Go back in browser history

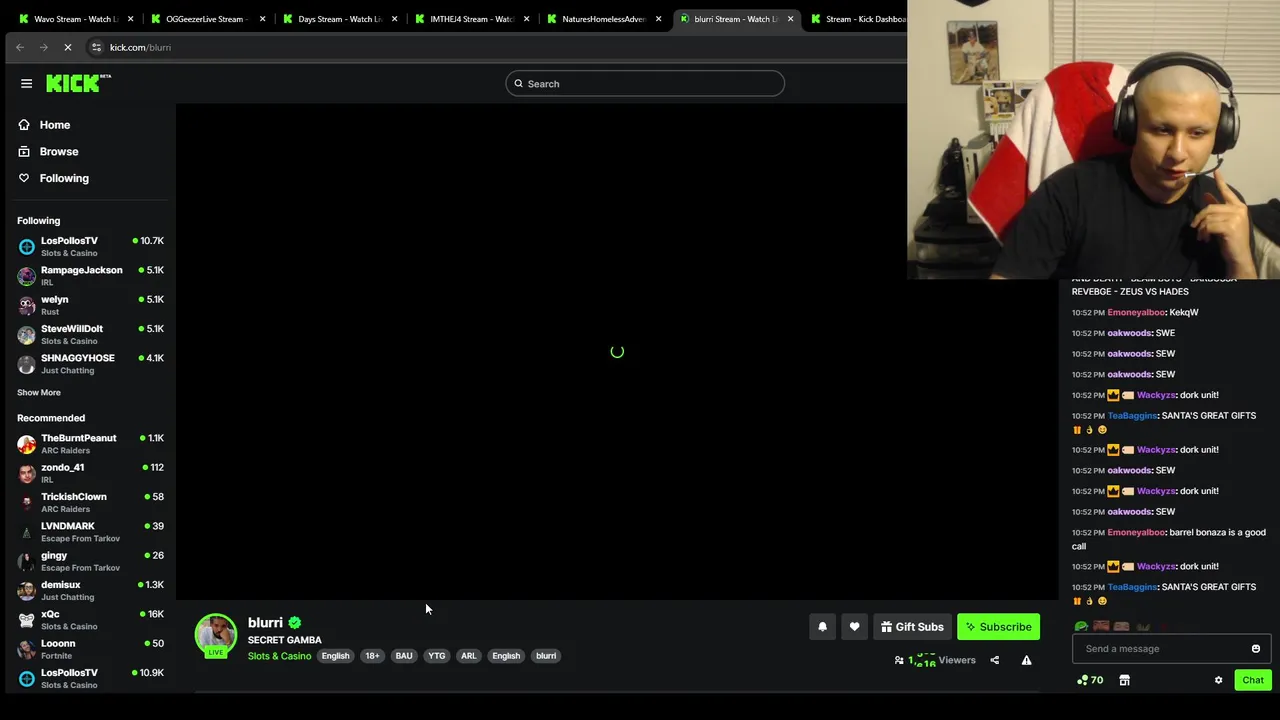pyautogui.click(x=20, y=47)
